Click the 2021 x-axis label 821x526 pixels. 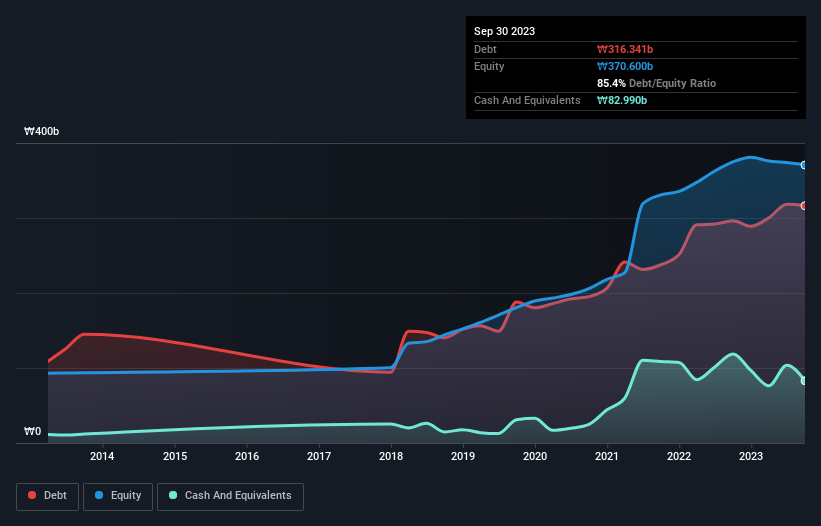coord(607,456)
